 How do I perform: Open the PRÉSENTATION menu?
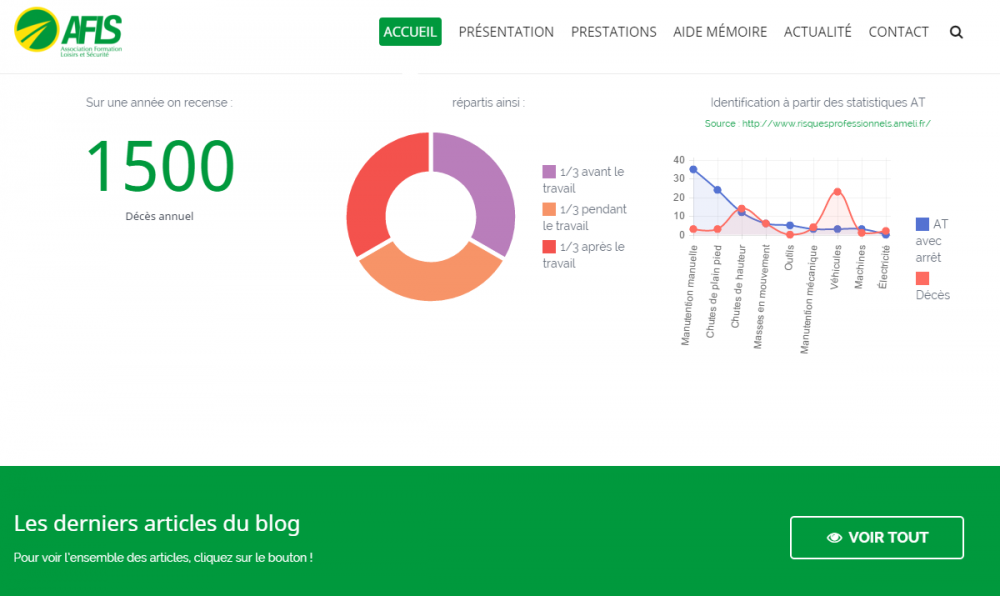tap(506, 32)
